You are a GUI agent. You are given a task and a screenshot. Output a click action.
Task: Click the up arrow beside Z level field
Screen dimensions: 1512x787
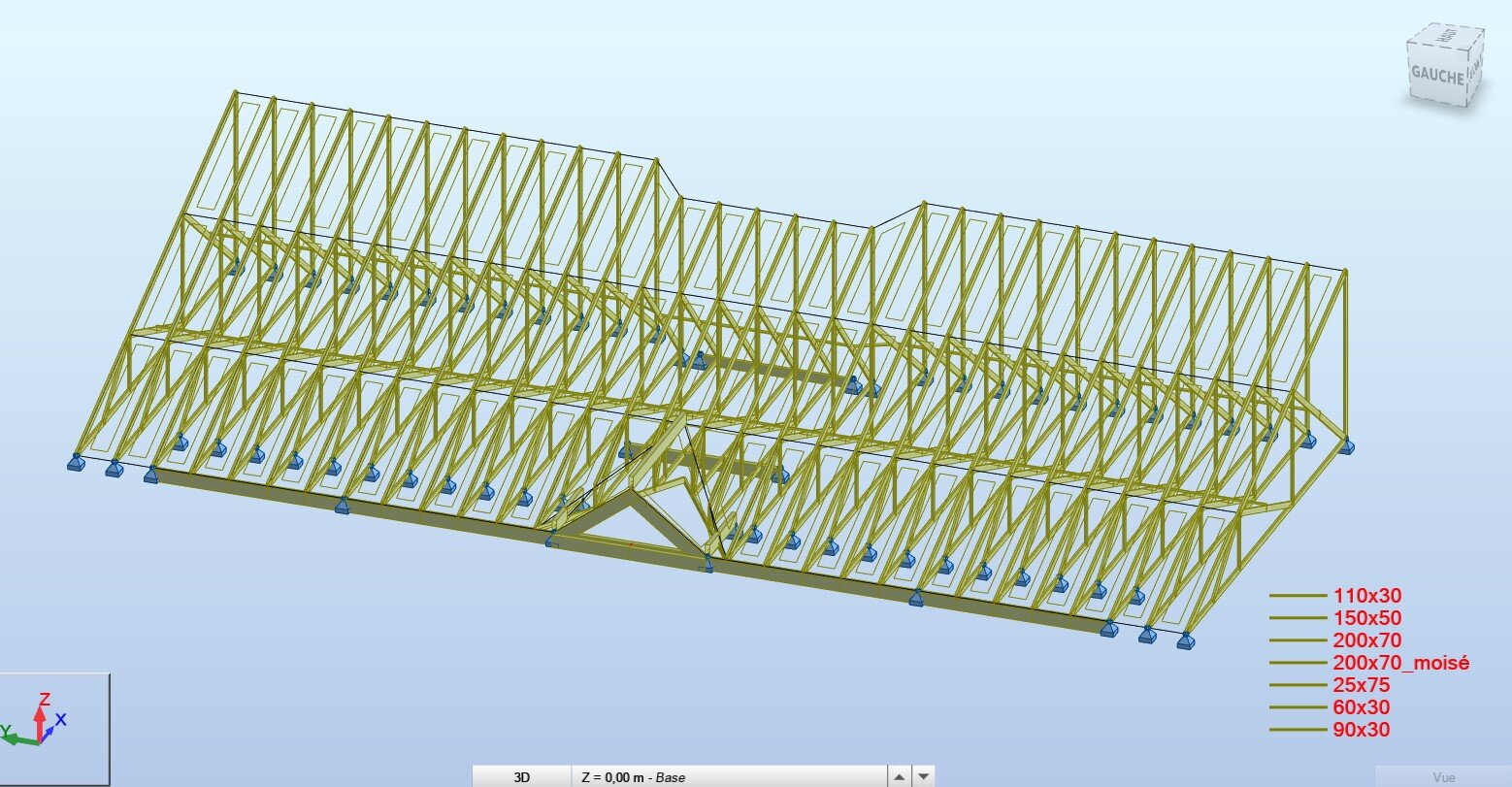(900, 776)
